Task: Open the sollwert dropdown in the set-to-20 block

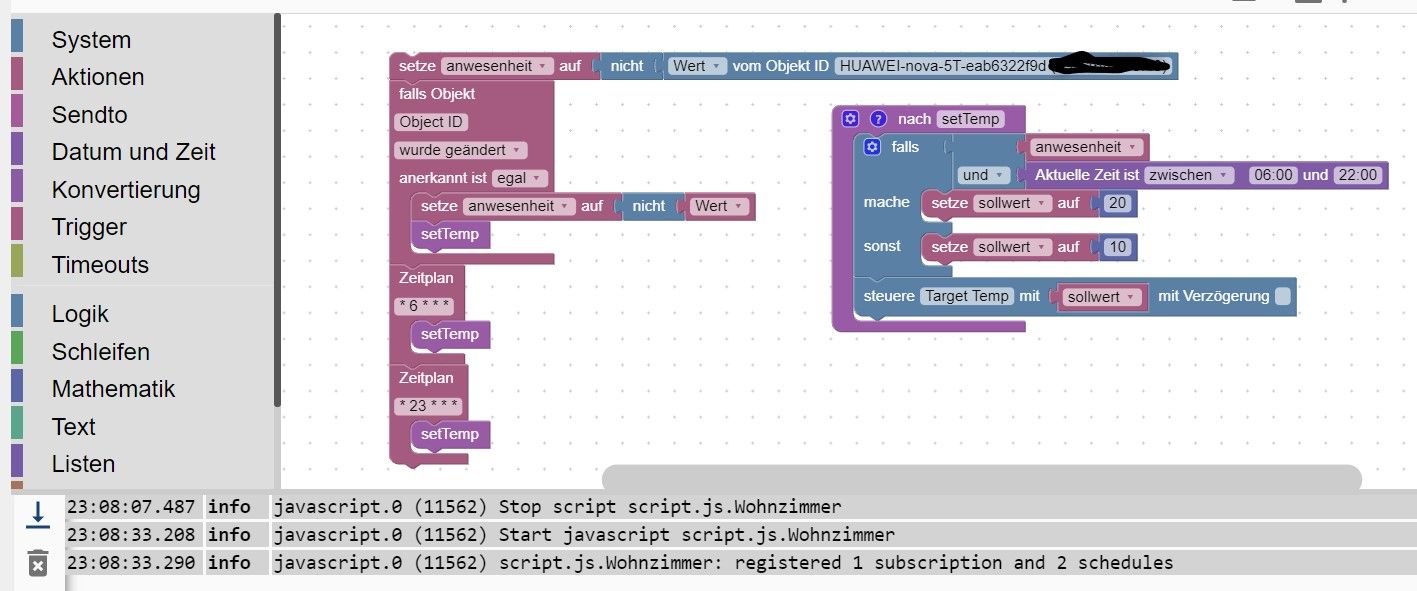Action: [1014, 203]
